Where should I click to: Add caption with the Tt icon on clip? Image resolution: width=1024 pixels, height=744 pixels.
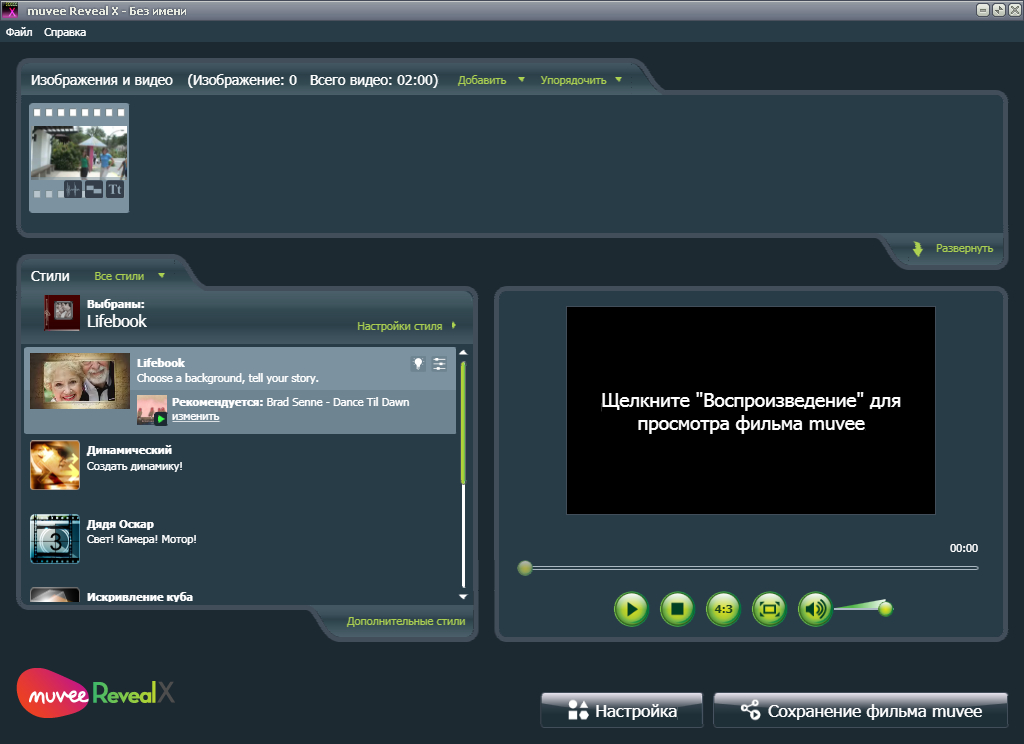[x=115, y=189]
